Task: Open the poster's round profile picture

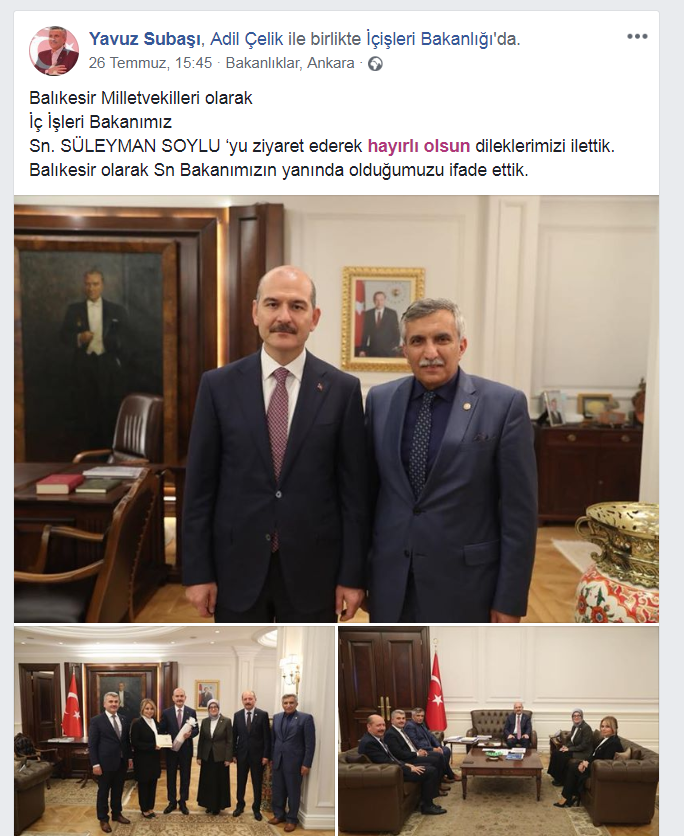Action: (54, 51)
